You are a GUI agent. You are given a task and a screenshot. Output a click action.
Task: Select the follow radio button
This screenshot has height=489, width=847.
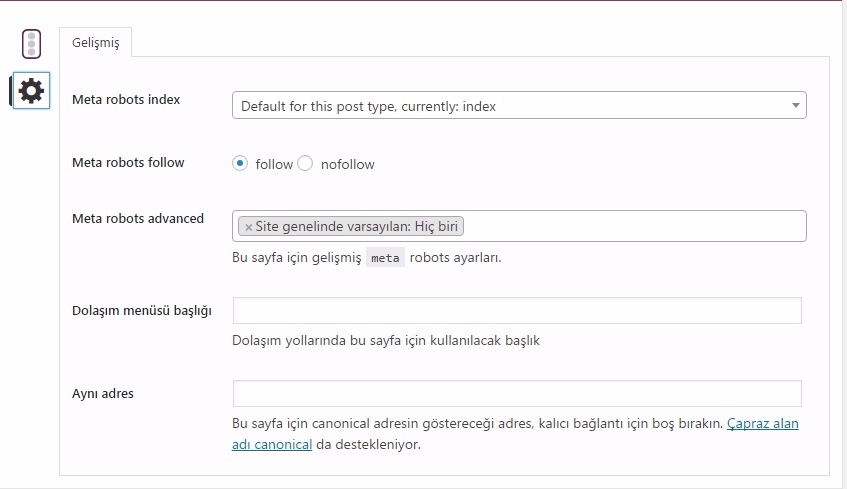(240, 163)
